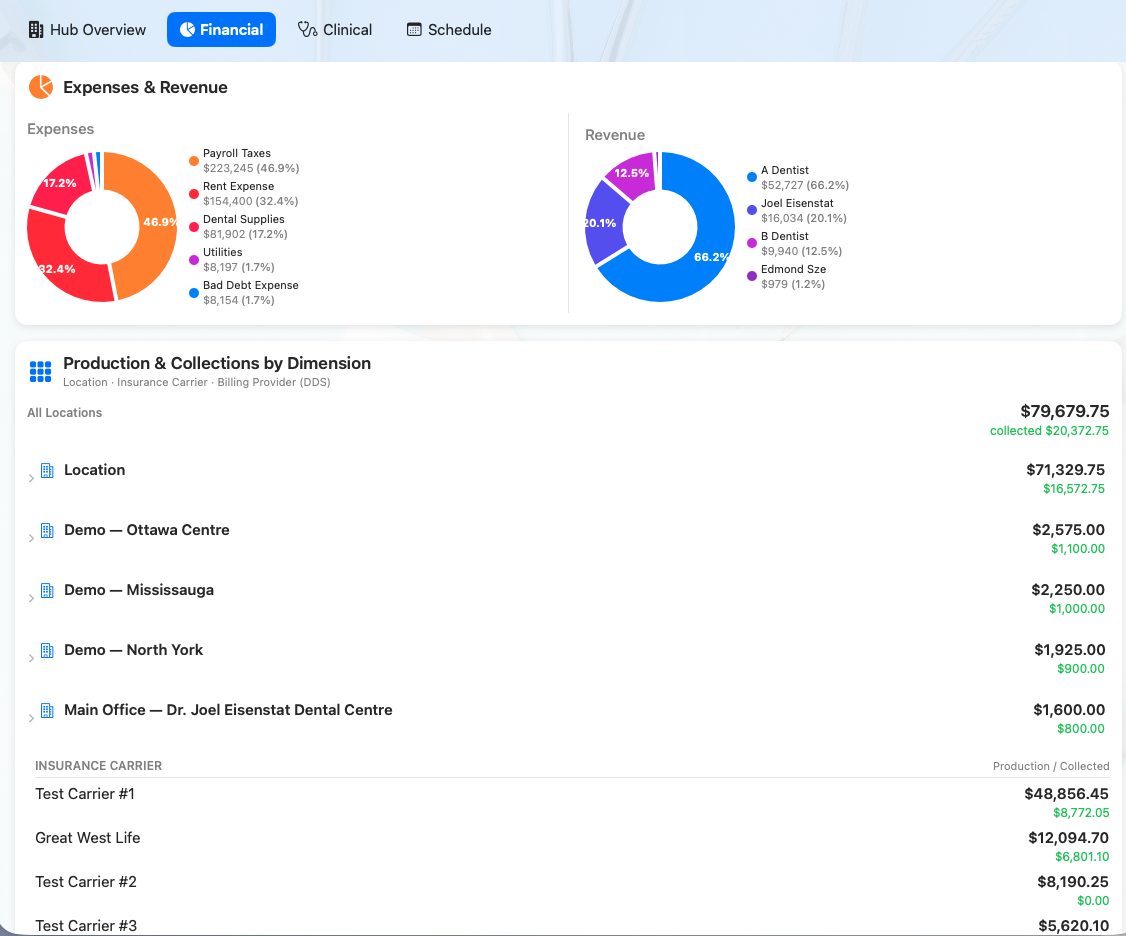This screenshot has width=1126, height=936.
Task: Select the Edmond Sze revenue label
Action: [794, 269]
